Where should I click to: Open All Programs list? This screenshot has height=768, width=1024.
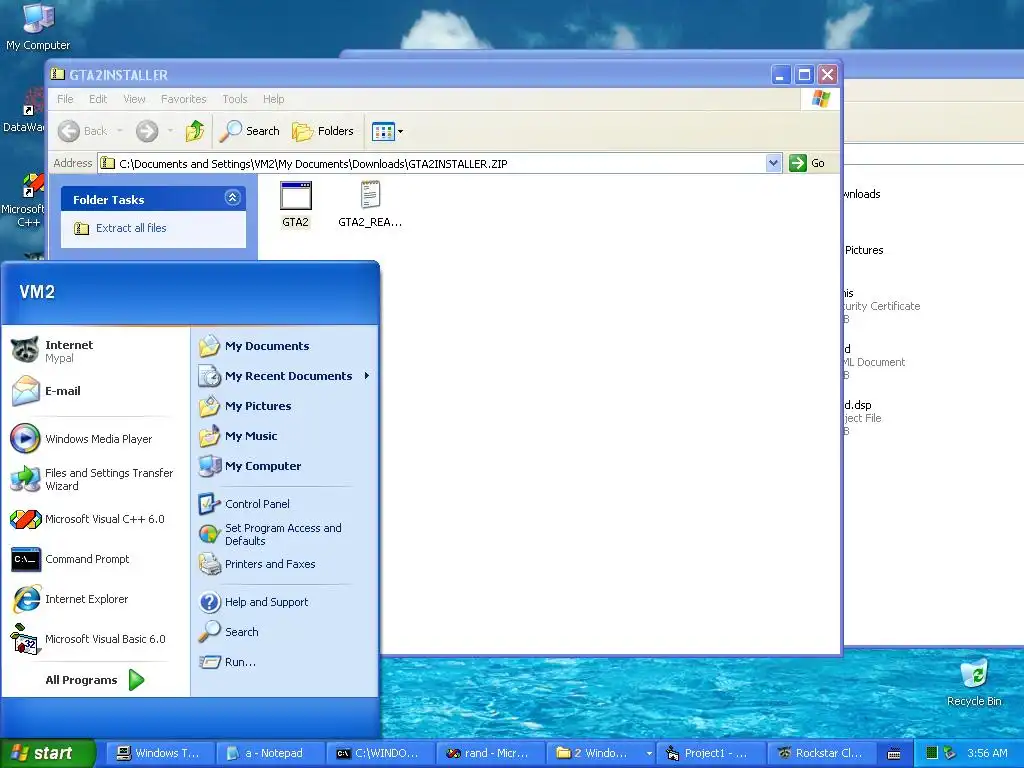point(95,680)
